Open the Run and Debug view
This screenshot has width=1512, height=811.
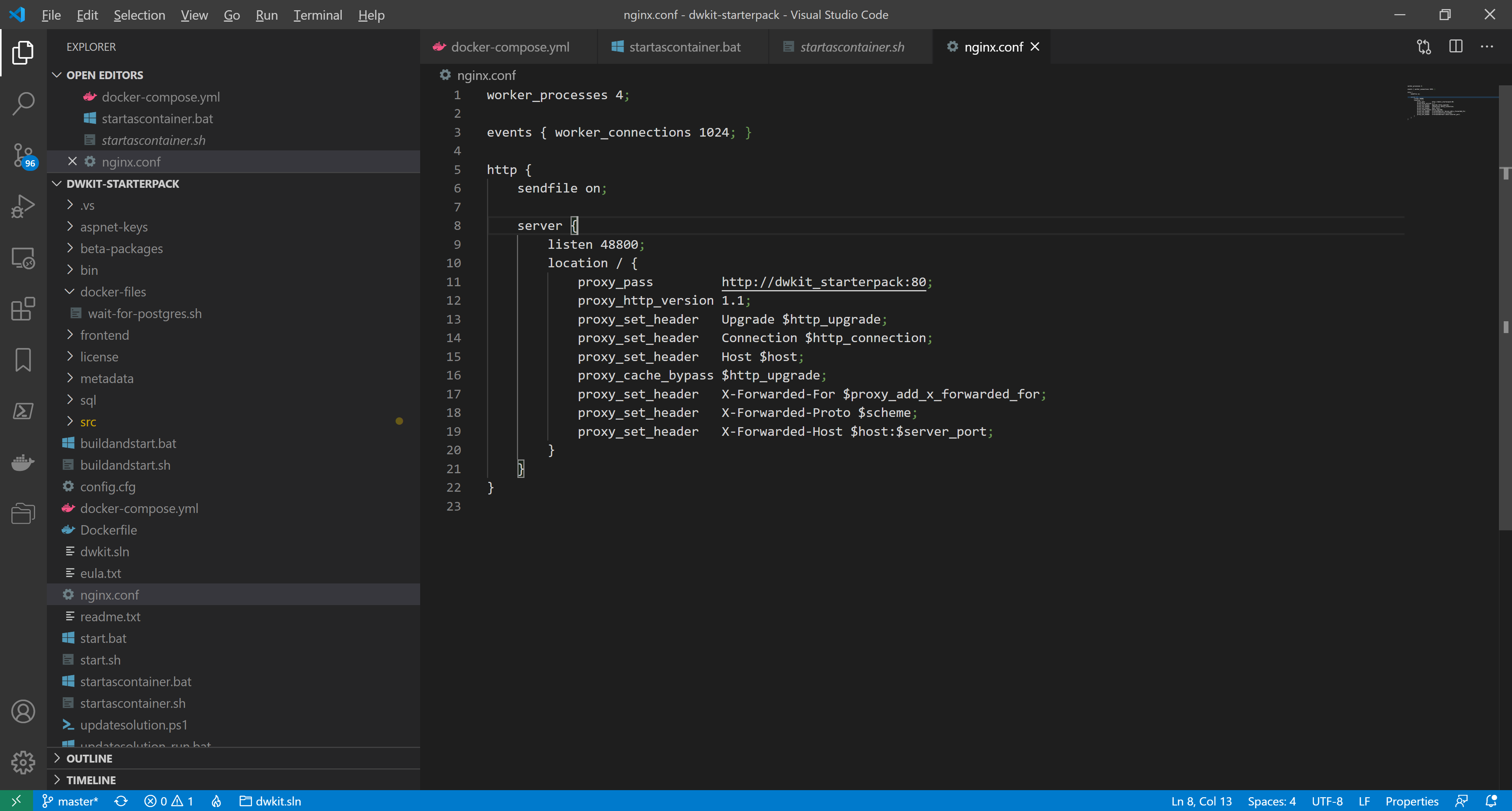[x=23, y=207]
